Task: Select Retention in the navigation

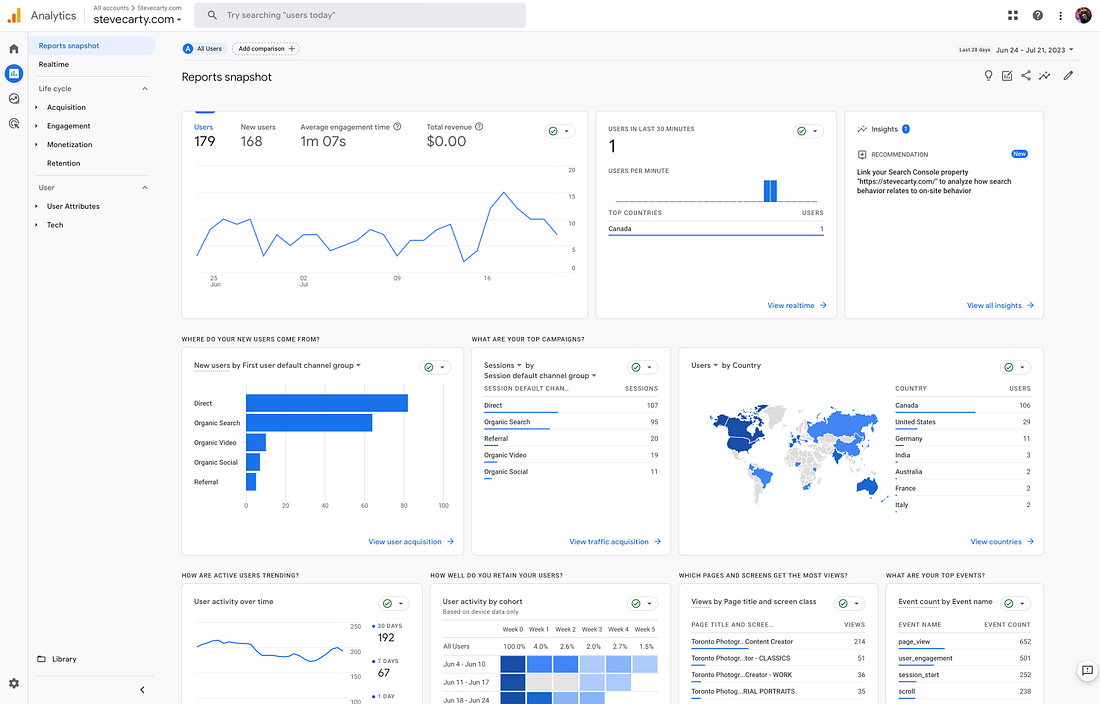Action: click(x=64, y=163)
